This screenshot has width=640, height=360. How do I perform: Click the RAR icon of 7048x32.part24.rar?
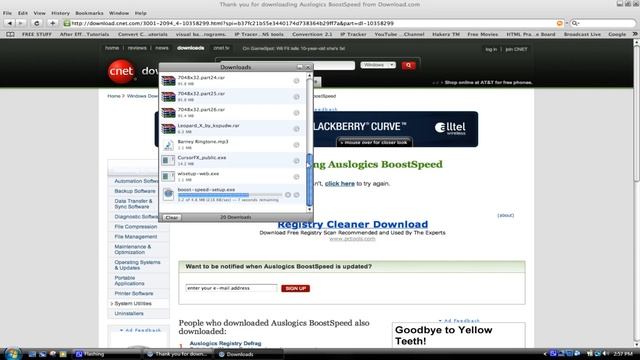[x=168, y=80]
